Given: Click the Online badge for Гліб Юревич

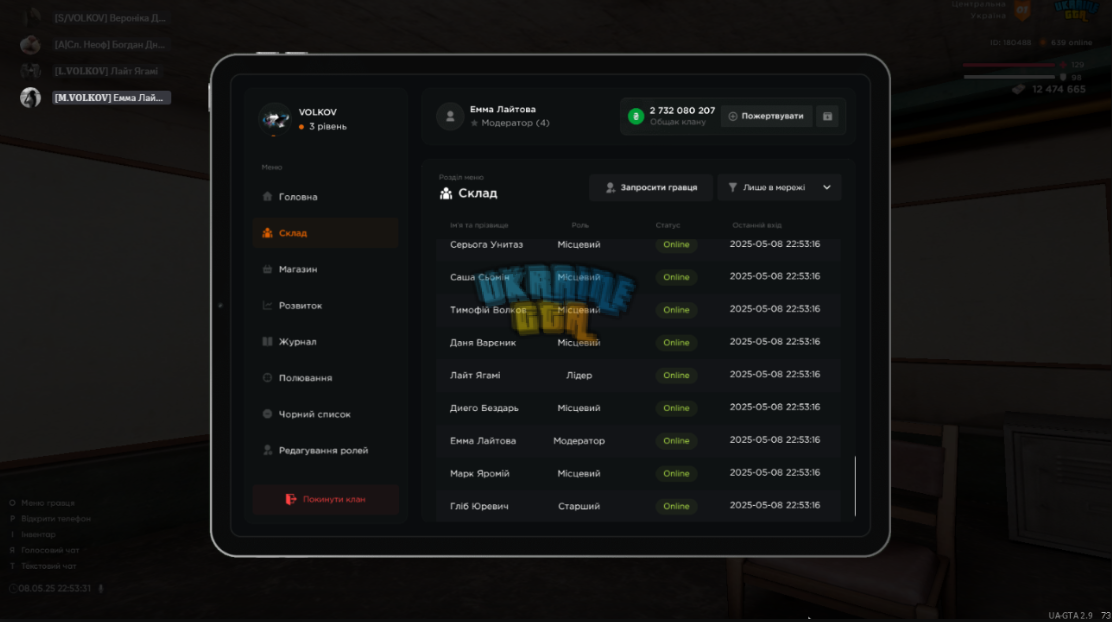Looking at the screenshot, I should pos(676,506).
